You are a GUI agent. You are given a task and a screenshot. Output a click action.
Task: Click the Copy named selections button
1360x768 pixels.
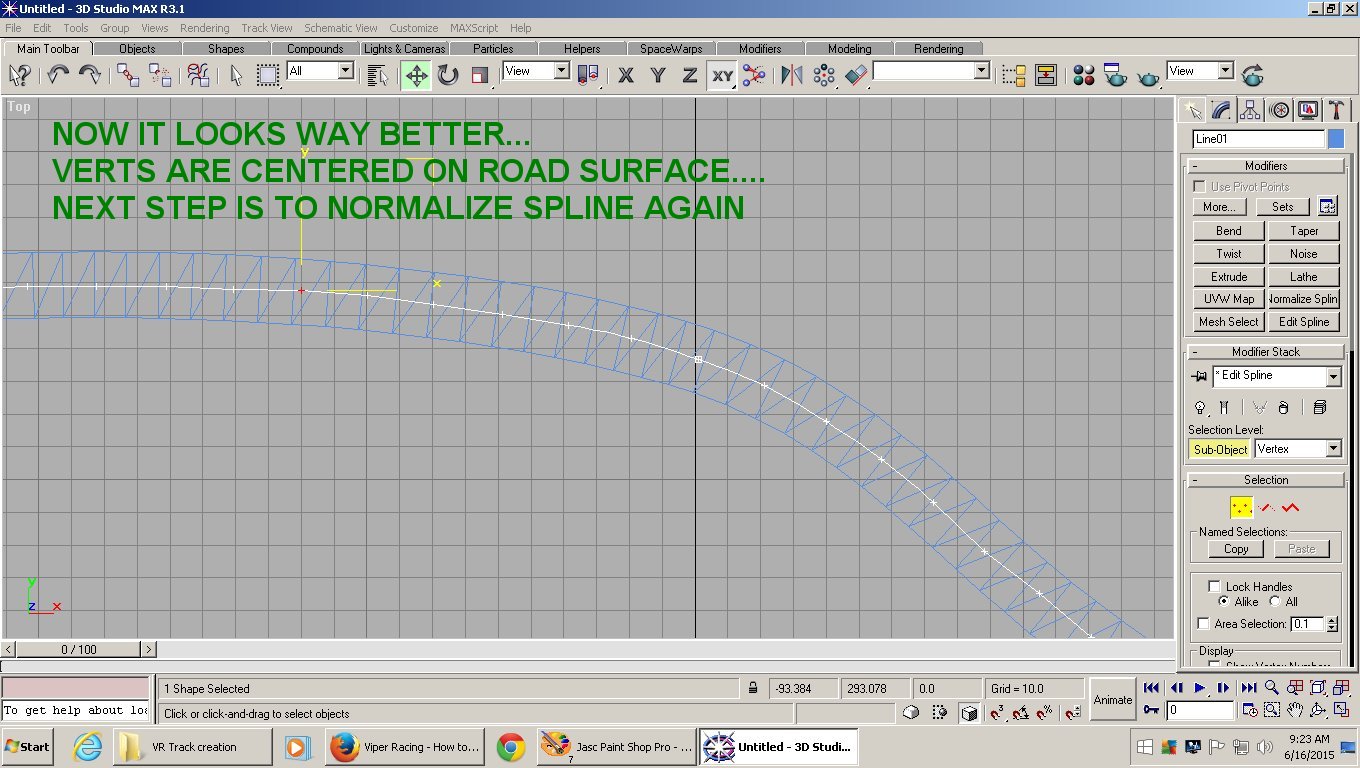pyautogui.click(x=1236, y=549)
